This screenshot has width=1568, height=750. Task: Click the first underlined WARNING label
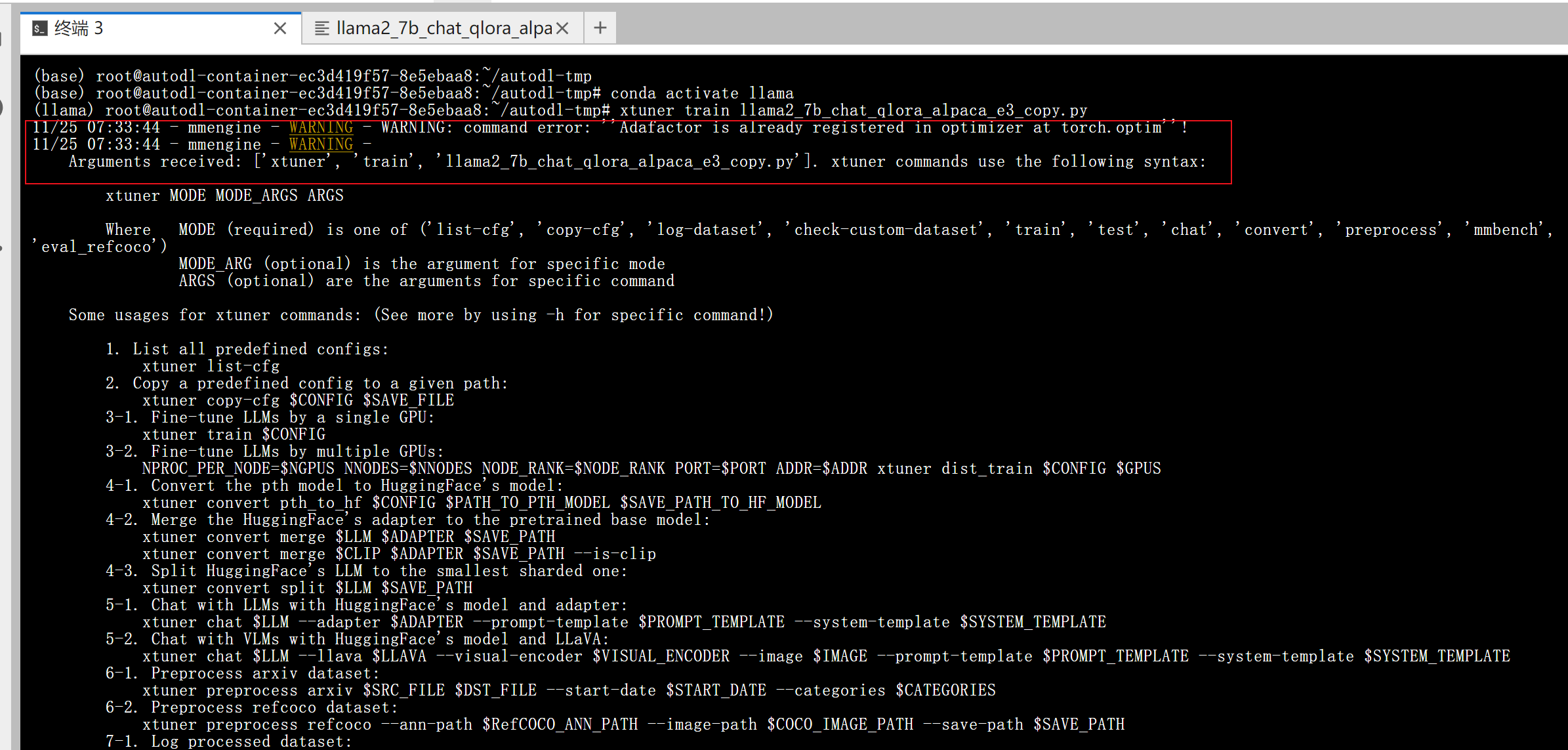(321, 127)
